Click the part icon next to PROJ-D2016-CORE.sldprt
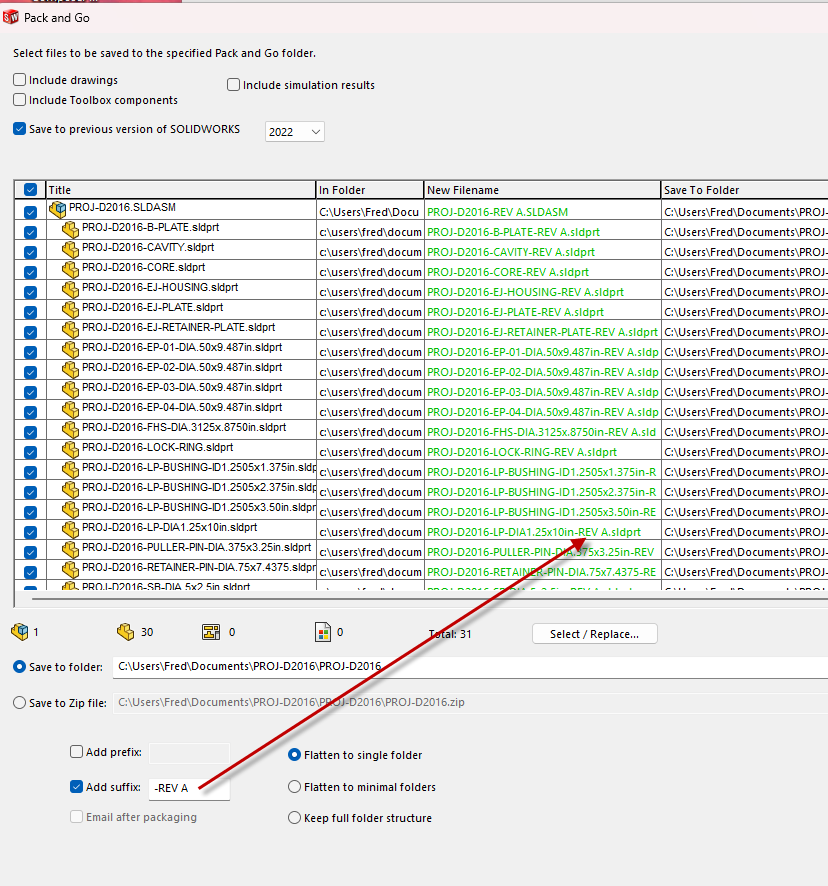The width and height of the screenshot is (828, 886). 70,269
